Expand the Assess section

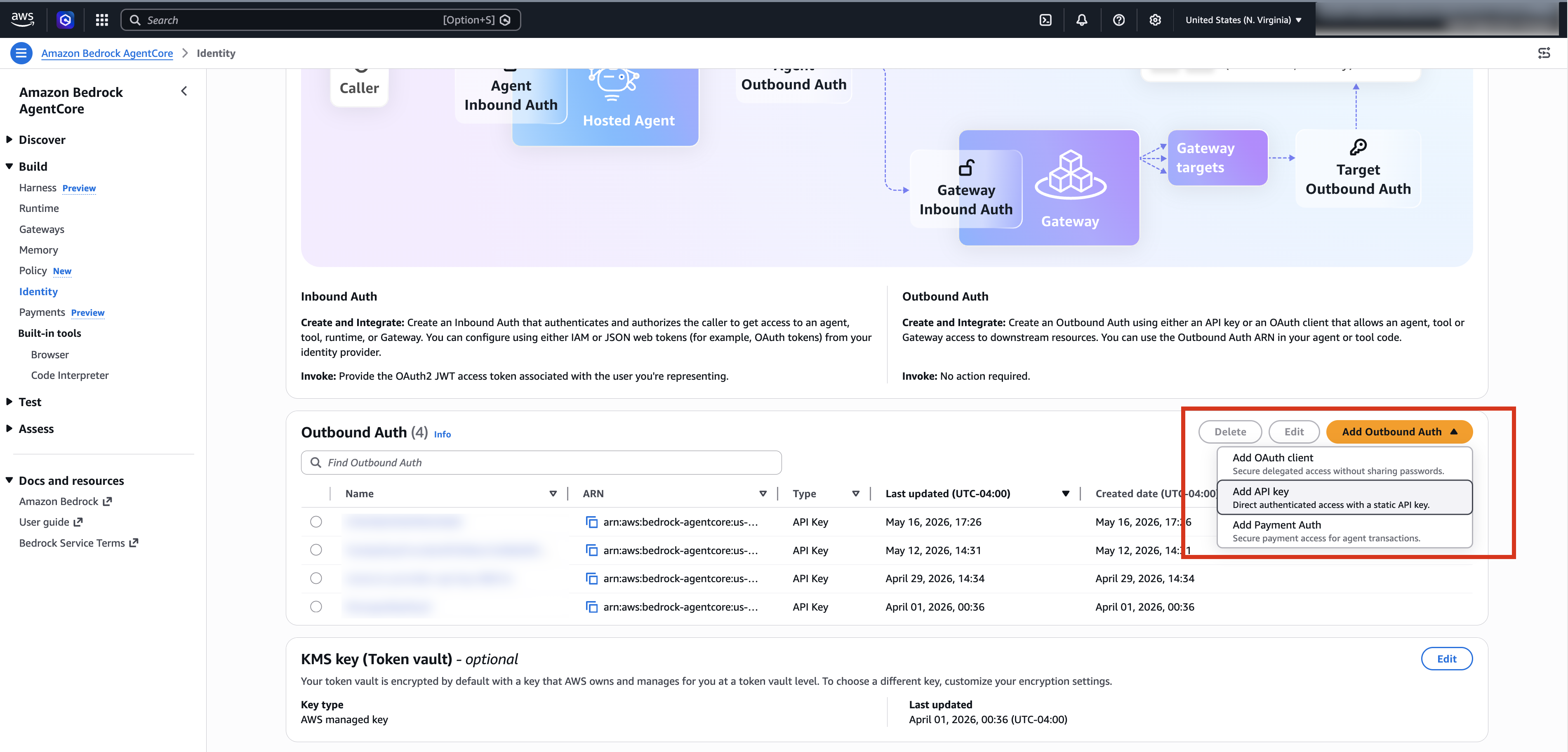9,428
